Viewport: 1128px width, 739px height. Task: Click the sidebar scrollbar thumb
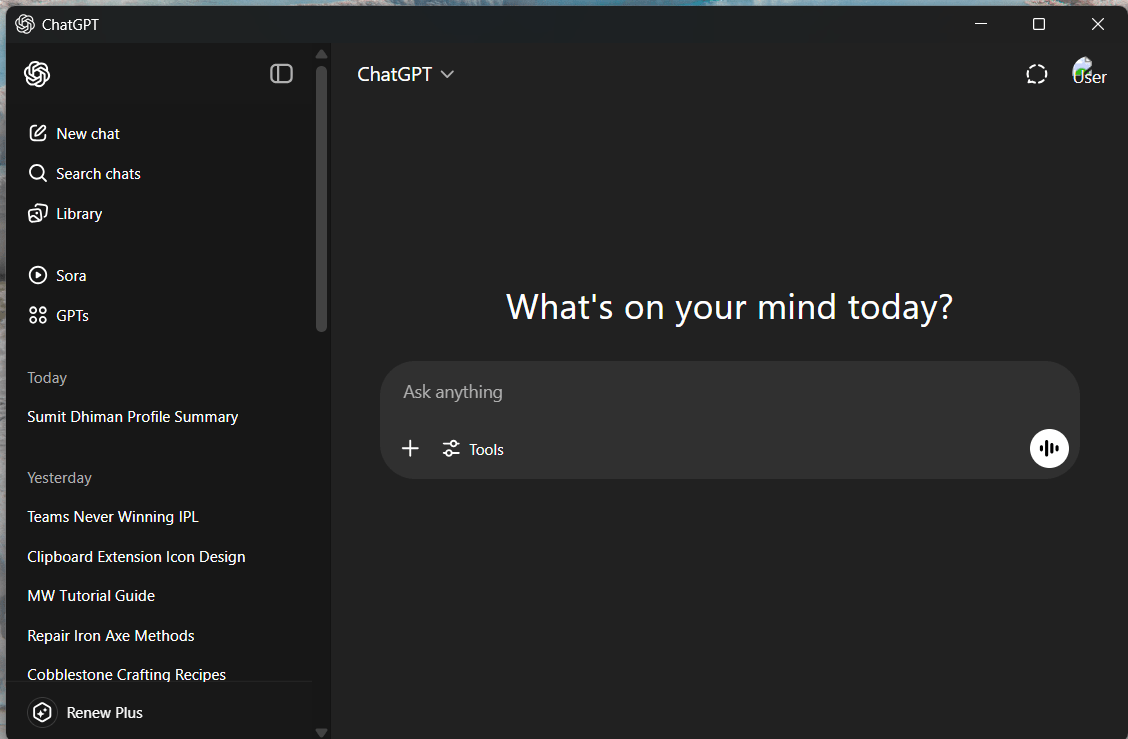tap(322, 199)
